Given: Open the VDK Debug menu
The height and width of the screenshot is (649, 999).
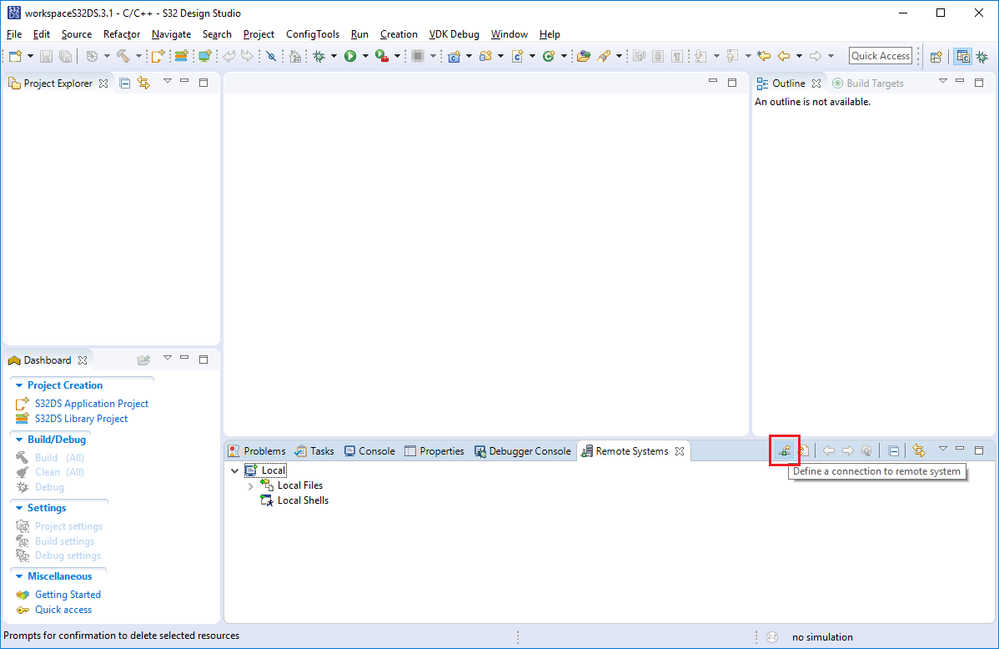Looking at the screenshot, I should pos(454,34).
